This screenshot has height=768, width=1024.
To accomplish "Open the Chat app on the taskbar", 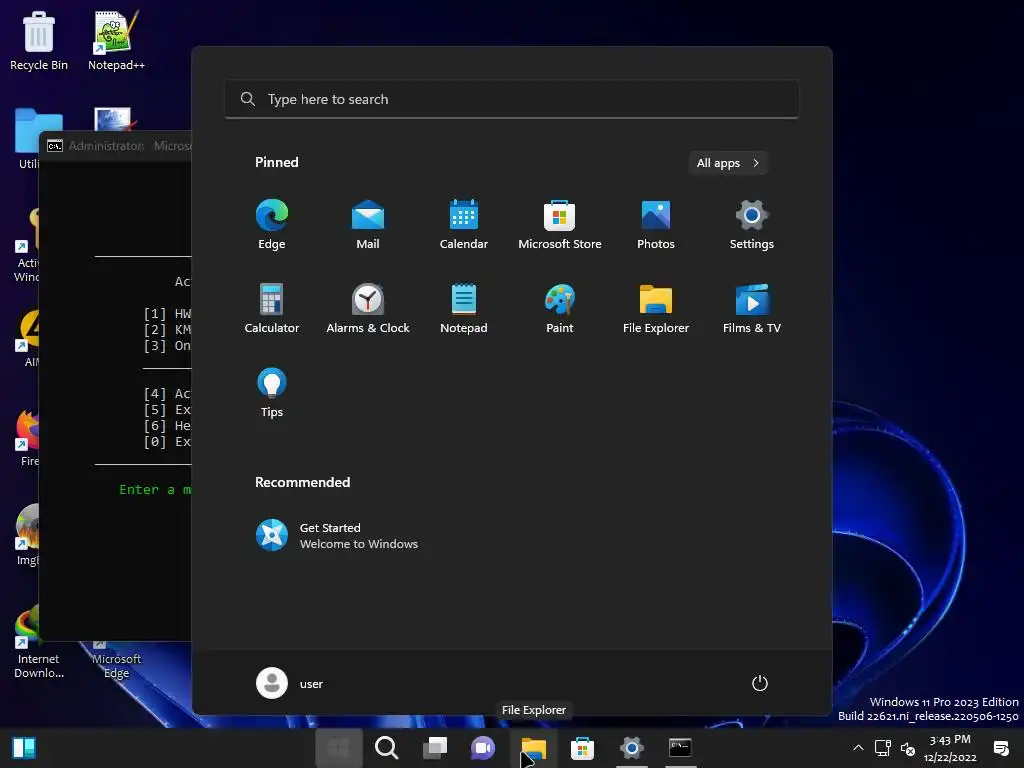I will [x=483, y=748].
